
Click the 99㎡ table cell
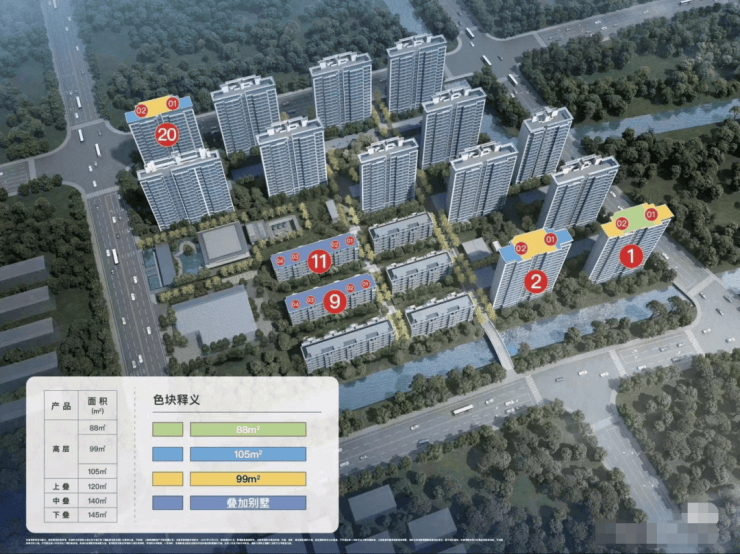[x=97, y=449]
